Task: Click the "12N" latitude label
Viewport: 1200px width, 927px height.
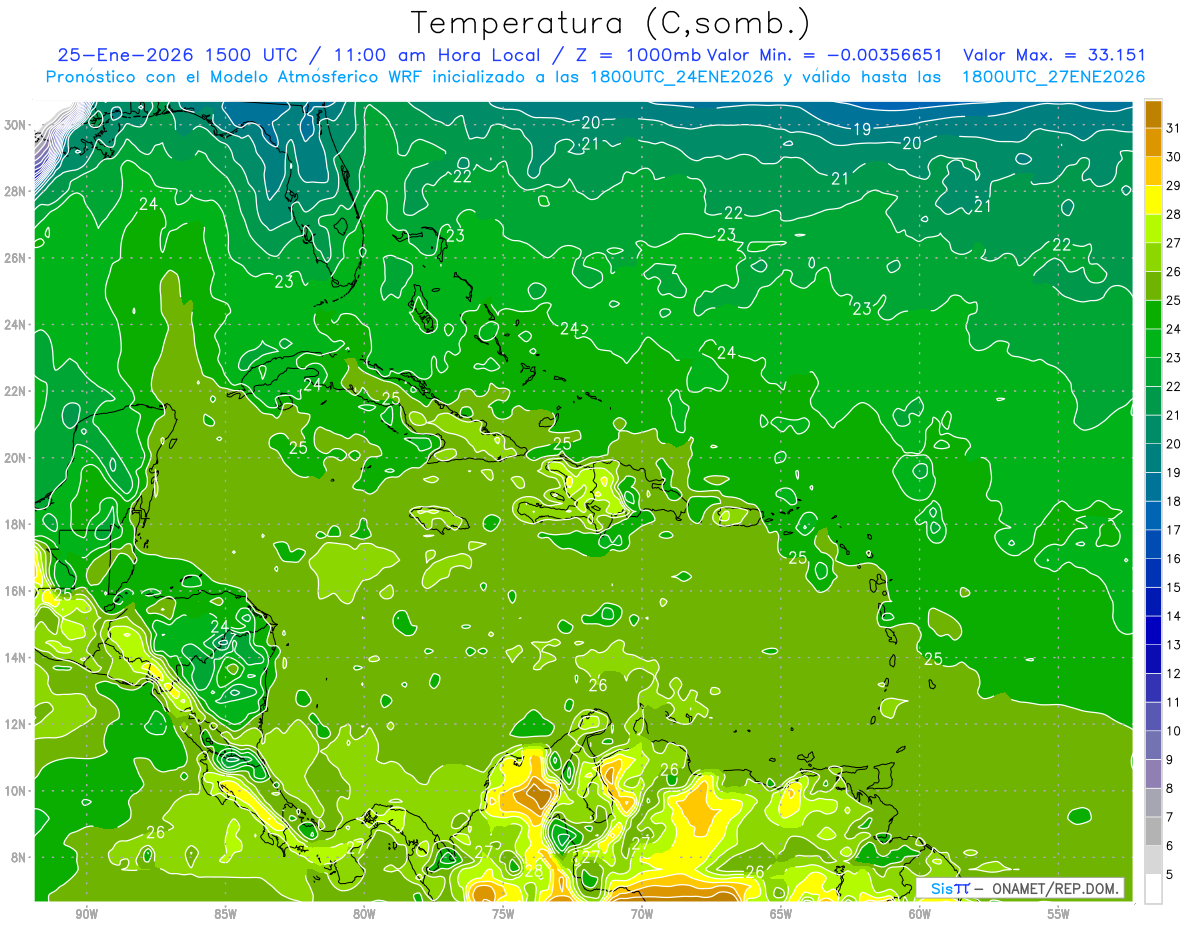Action: pos(15,724)
